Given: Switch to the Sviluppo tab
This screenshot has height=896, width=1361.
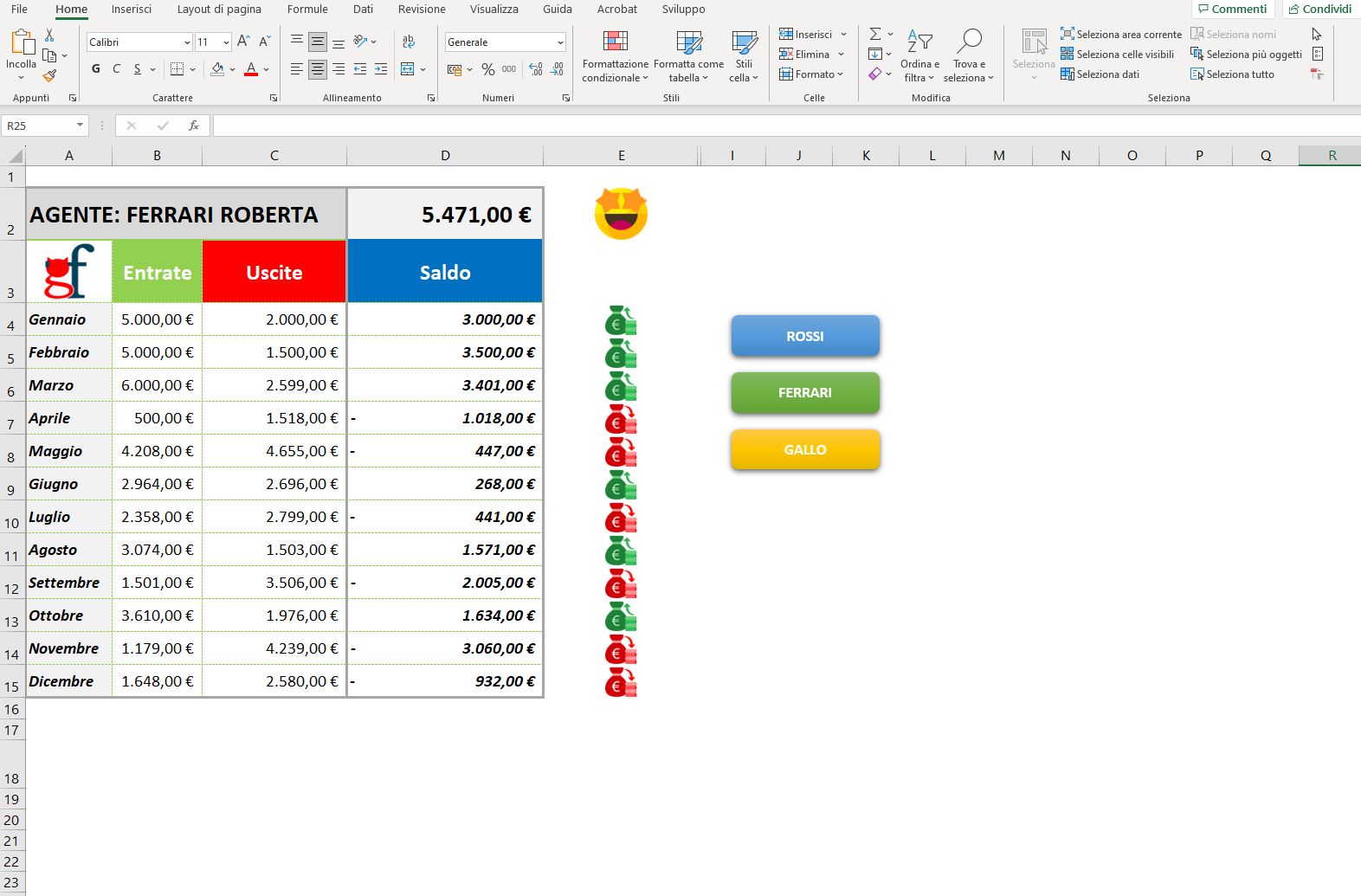Looking at the screenshot, I should click(684, 9).
